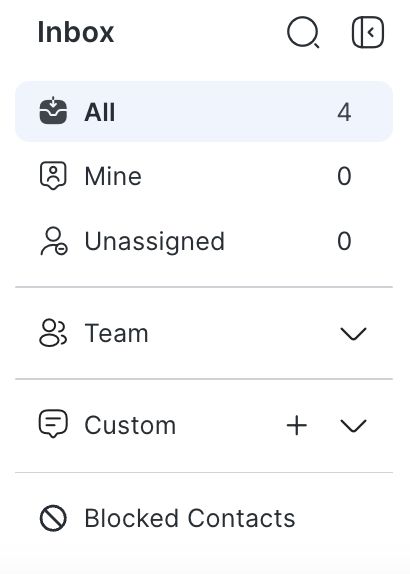Viewport: 410px width, 574px height.
Task: Click the Blocked Contacts prohibition icon
Action: pyautogui.click(x=53, y=518)
